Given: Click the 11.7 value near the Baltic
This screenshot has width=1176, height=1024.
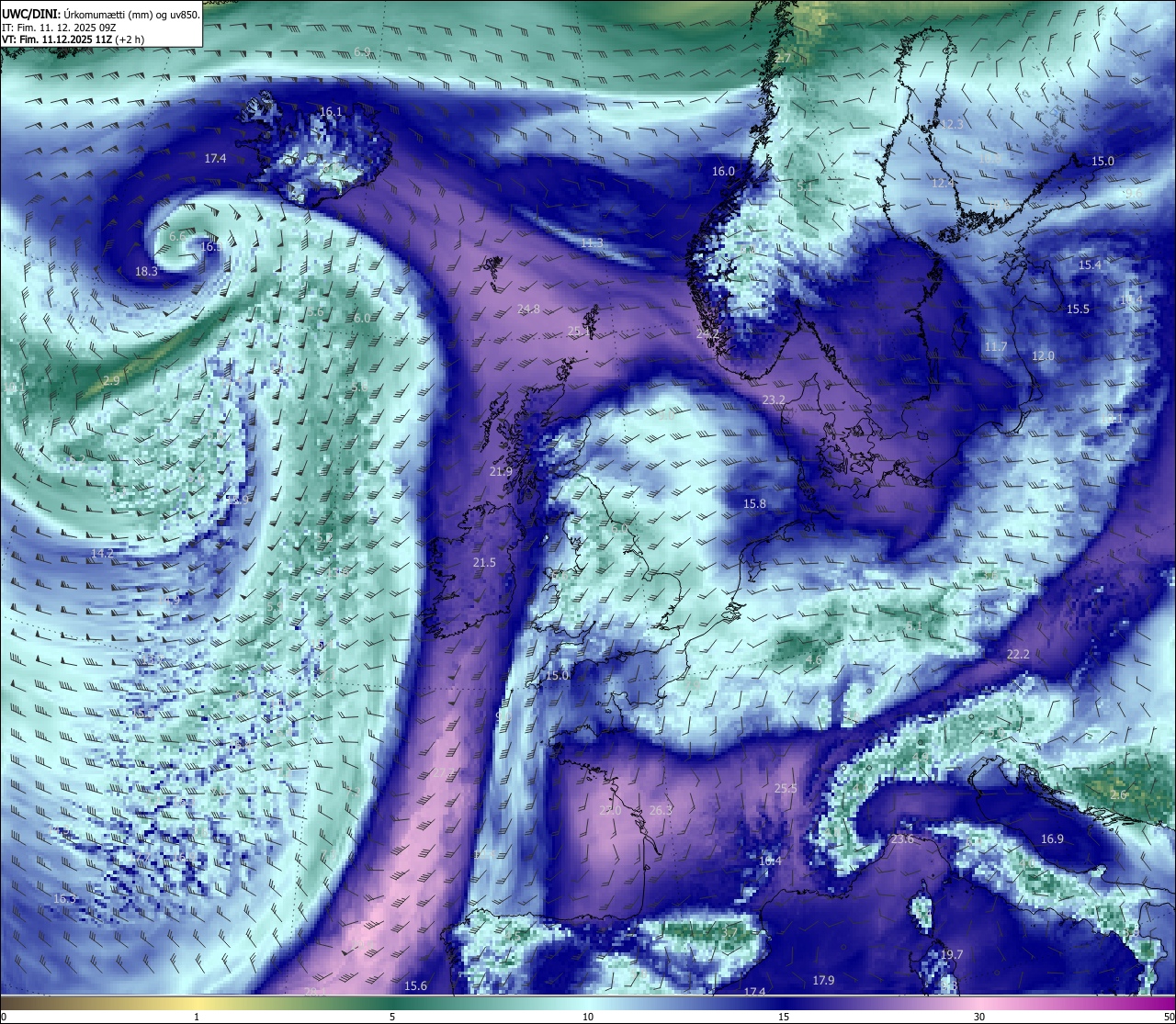Looking at the screenshot, I should 996,347.
